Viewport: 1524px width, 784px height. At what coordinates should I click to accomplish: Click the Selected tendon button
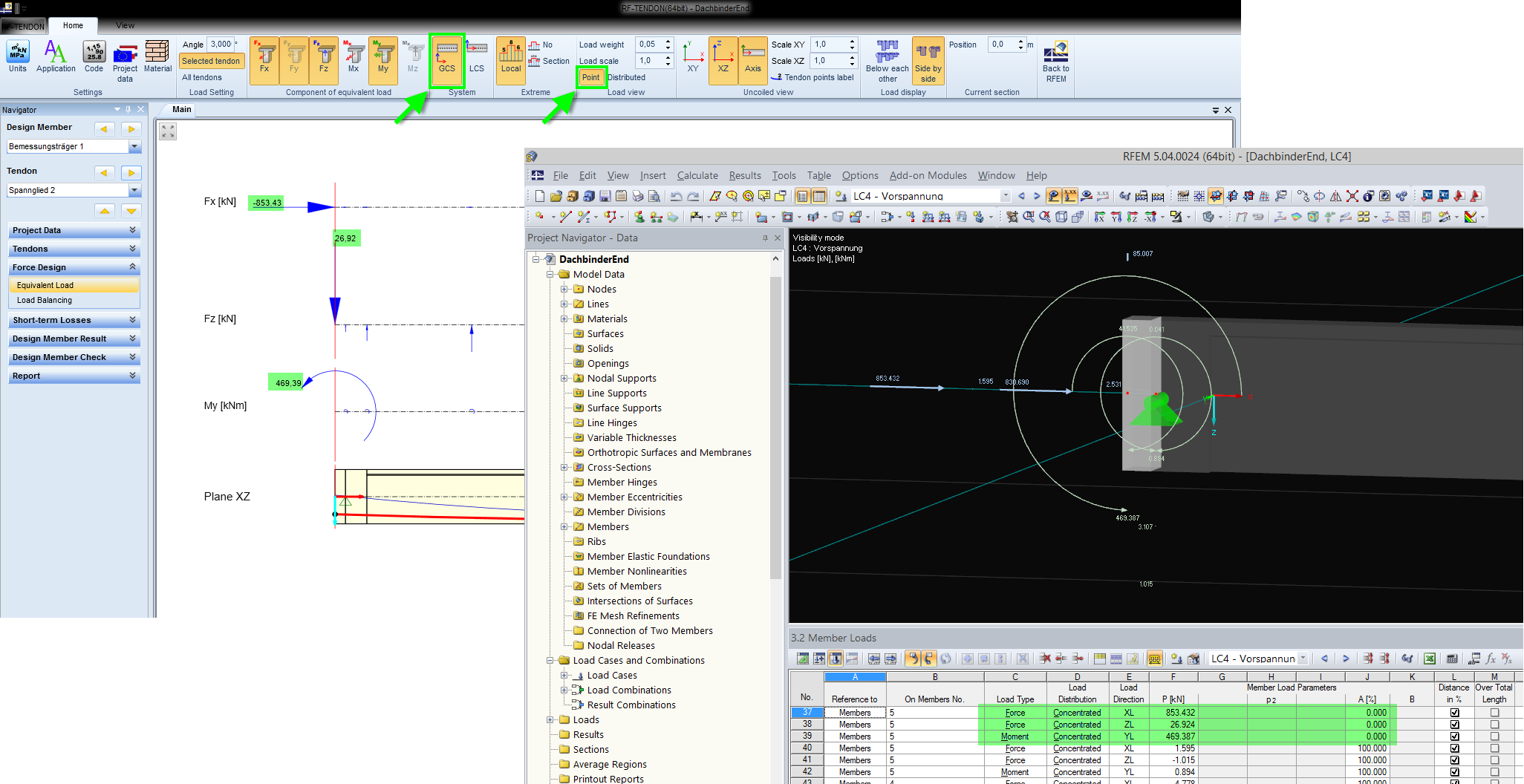coord(211,60)
